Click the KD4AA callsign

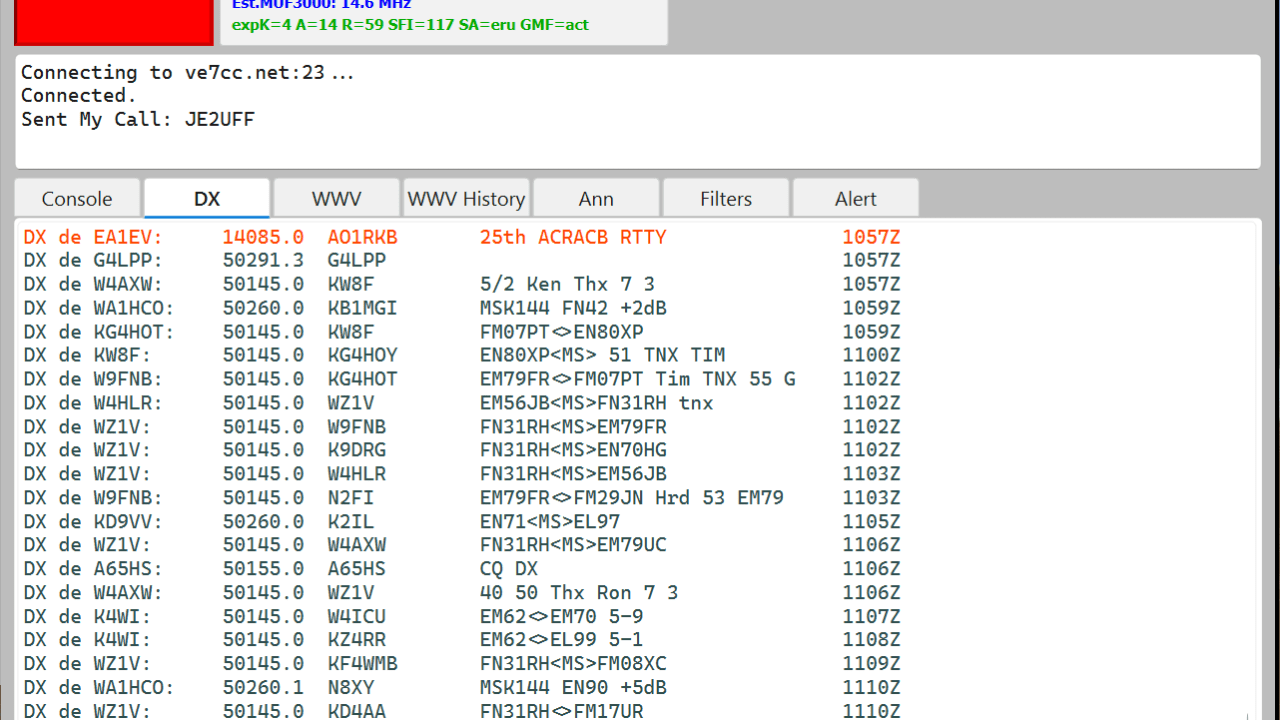click(x=356, y=711)
